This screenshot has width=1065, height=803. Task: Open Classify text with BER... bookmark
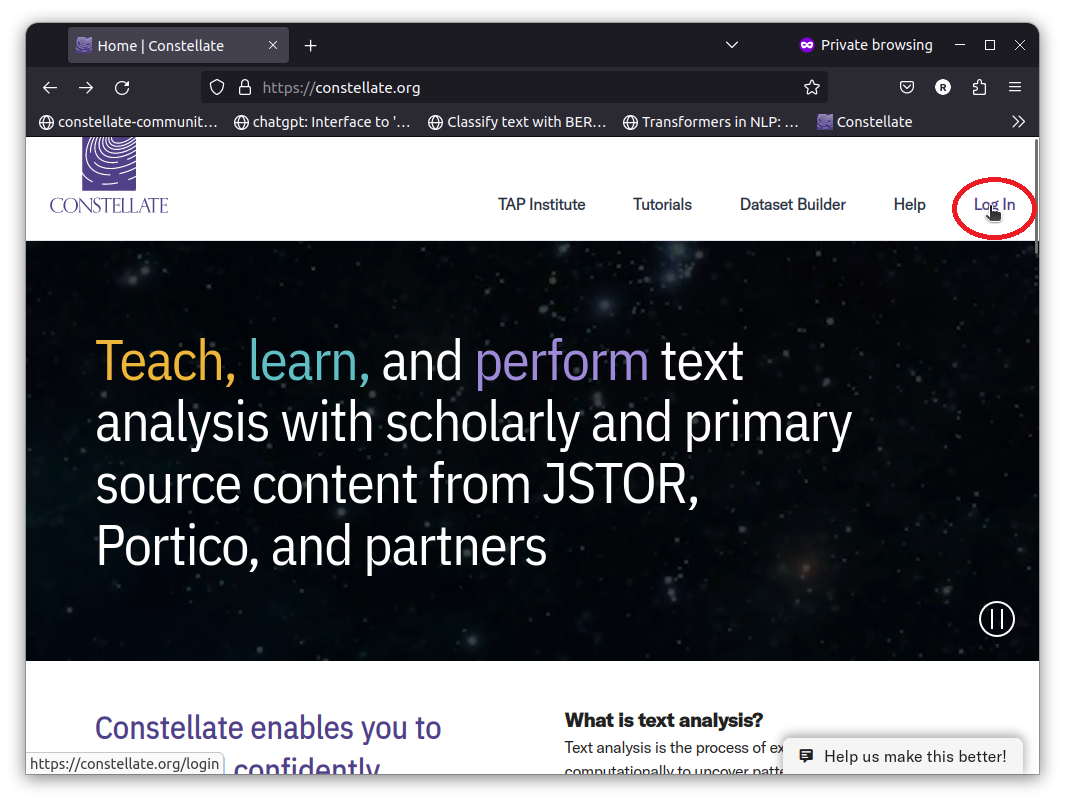(517, 122)
